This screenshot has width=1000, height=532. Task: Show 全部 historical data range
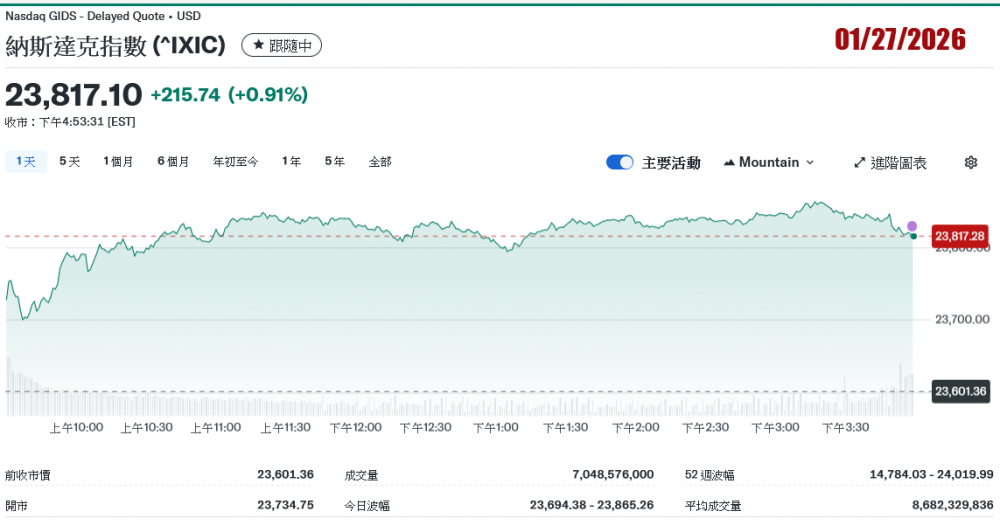pyautogui.click(x=380, y=161)
